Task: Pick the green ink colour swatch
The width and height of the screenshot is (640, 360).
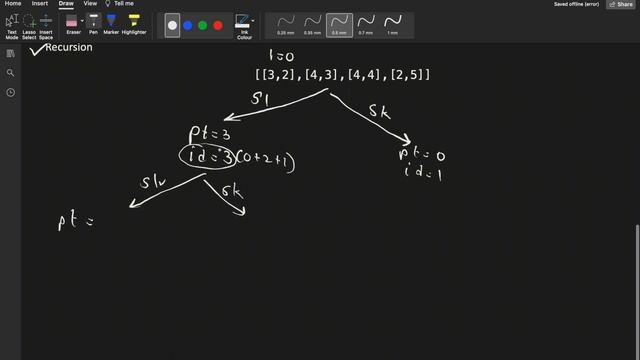Action: [203, 25]
